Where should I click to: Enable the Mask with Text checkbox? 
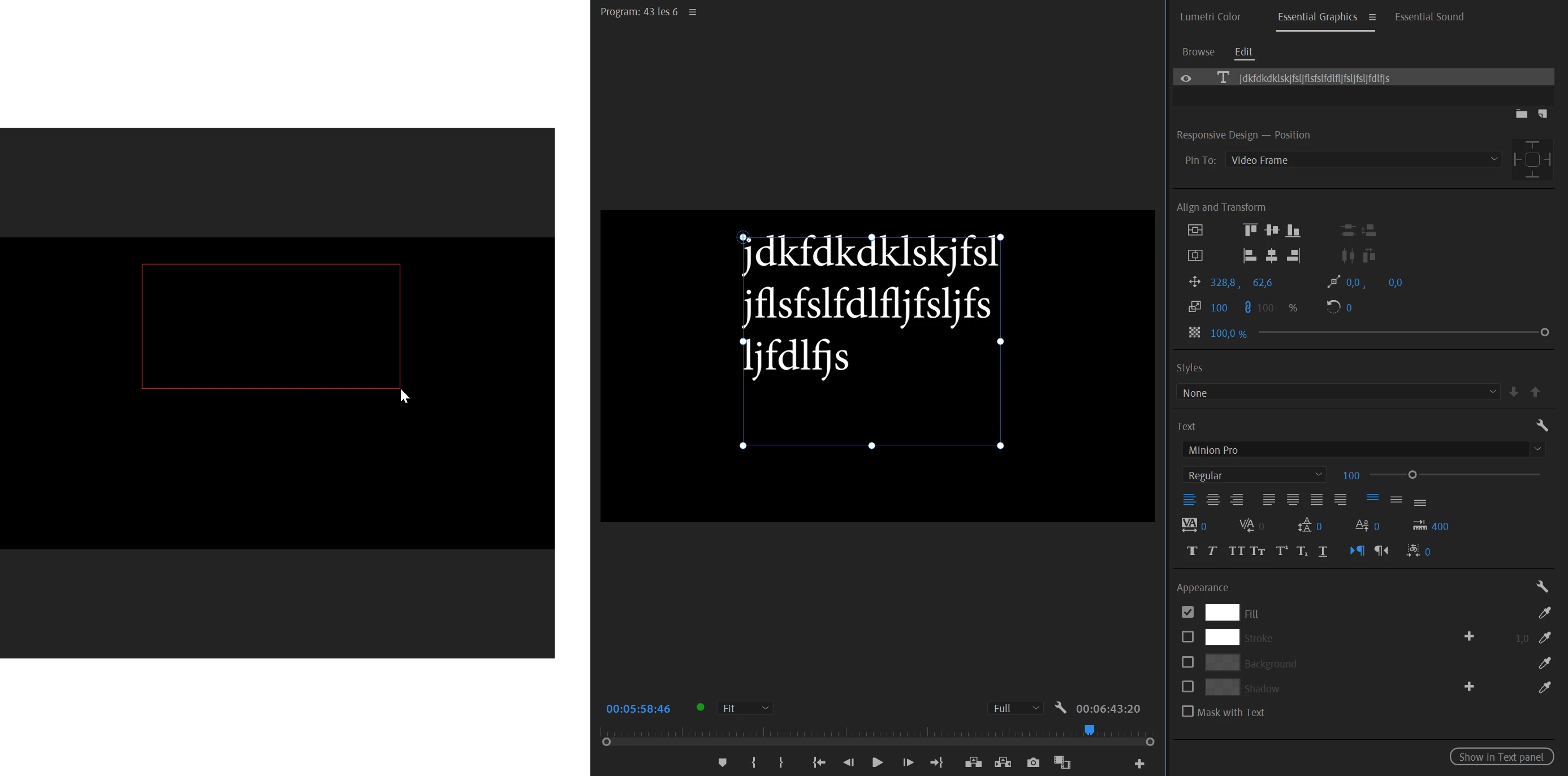[x=1187, y=712]
